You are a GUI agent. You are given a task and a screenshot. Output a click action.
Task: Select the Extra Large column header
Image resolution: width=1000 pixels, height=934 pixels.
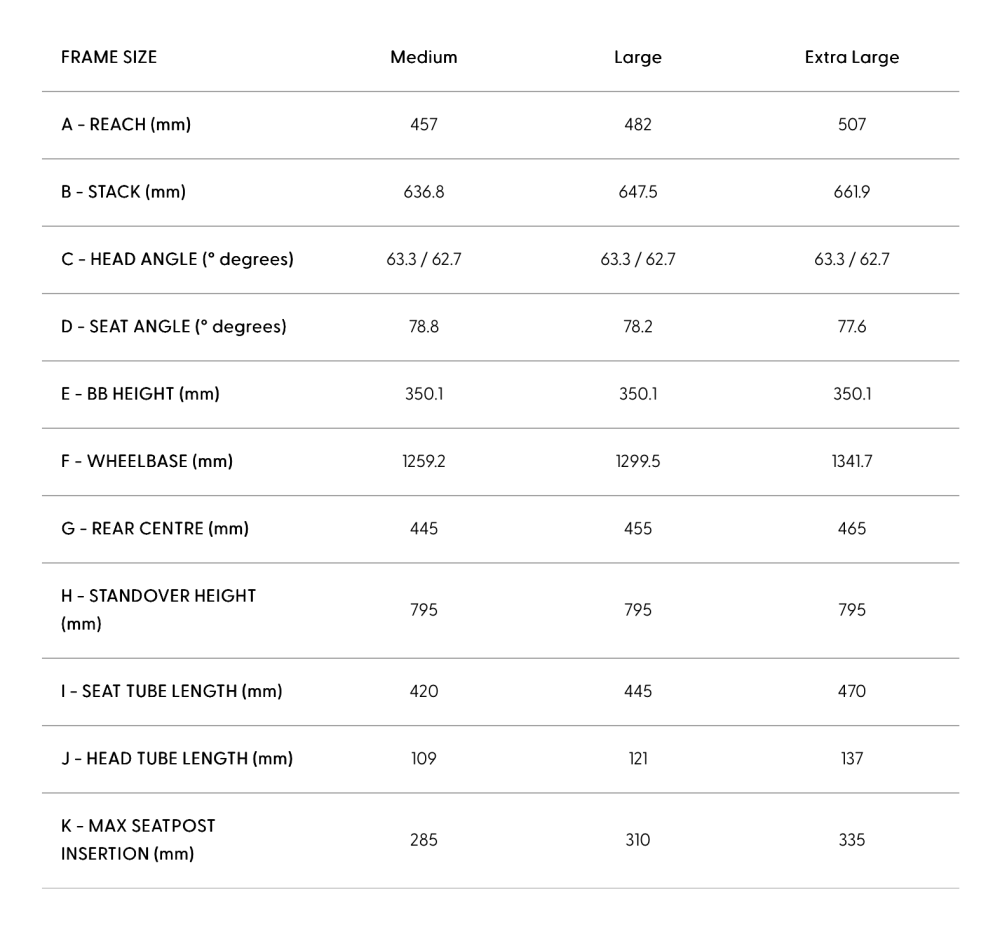coord(852,58)
